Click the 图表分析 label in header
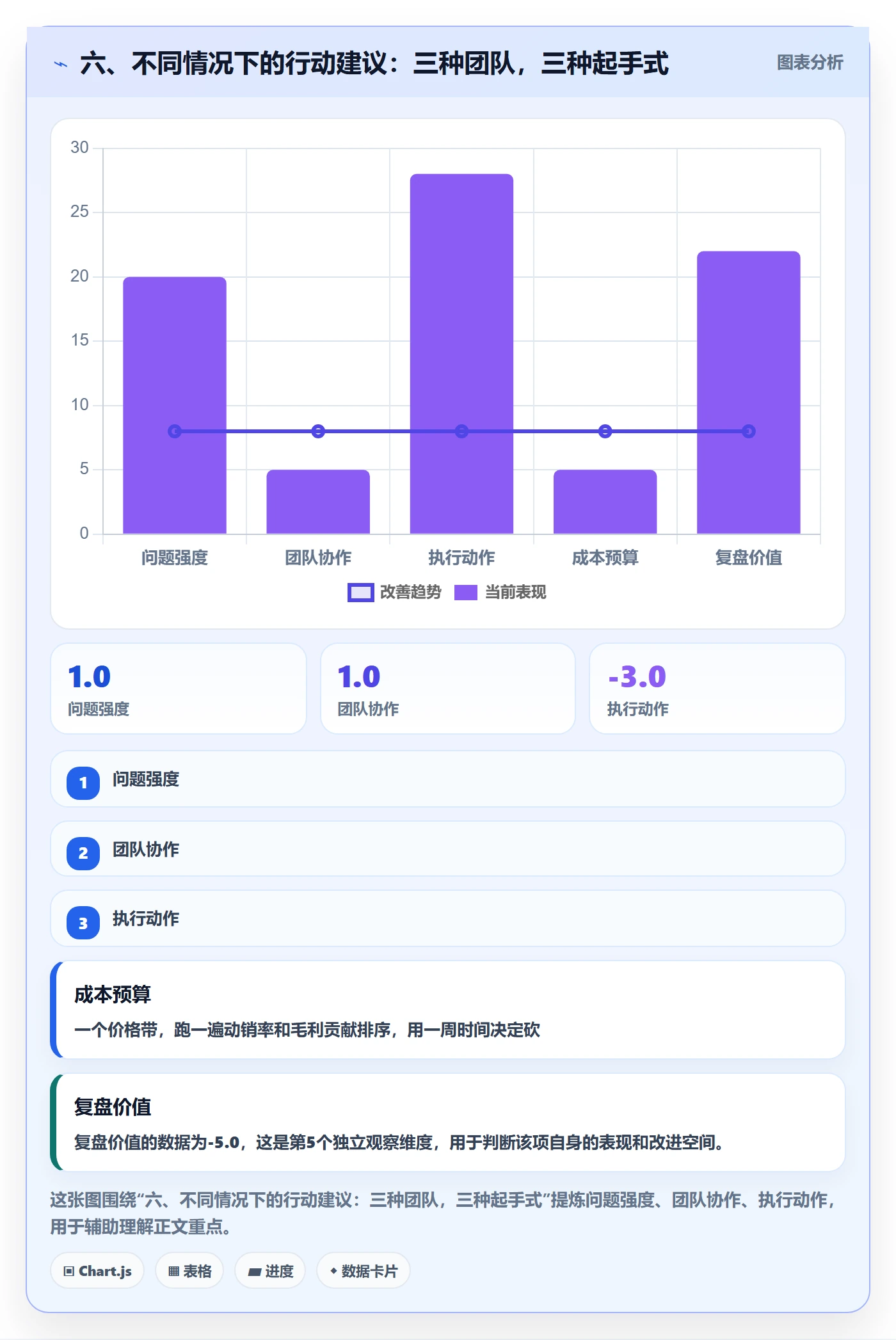Viewport: 896px width, 1340px height. click(x=810, y=63)
